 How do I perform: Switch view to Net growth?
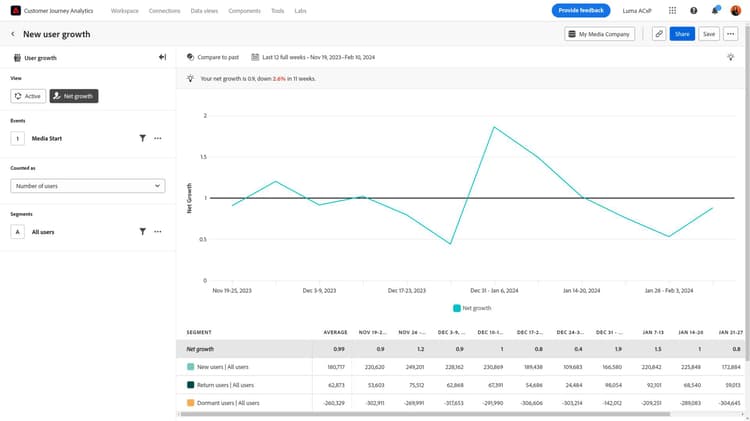click(x=74, y=96)
